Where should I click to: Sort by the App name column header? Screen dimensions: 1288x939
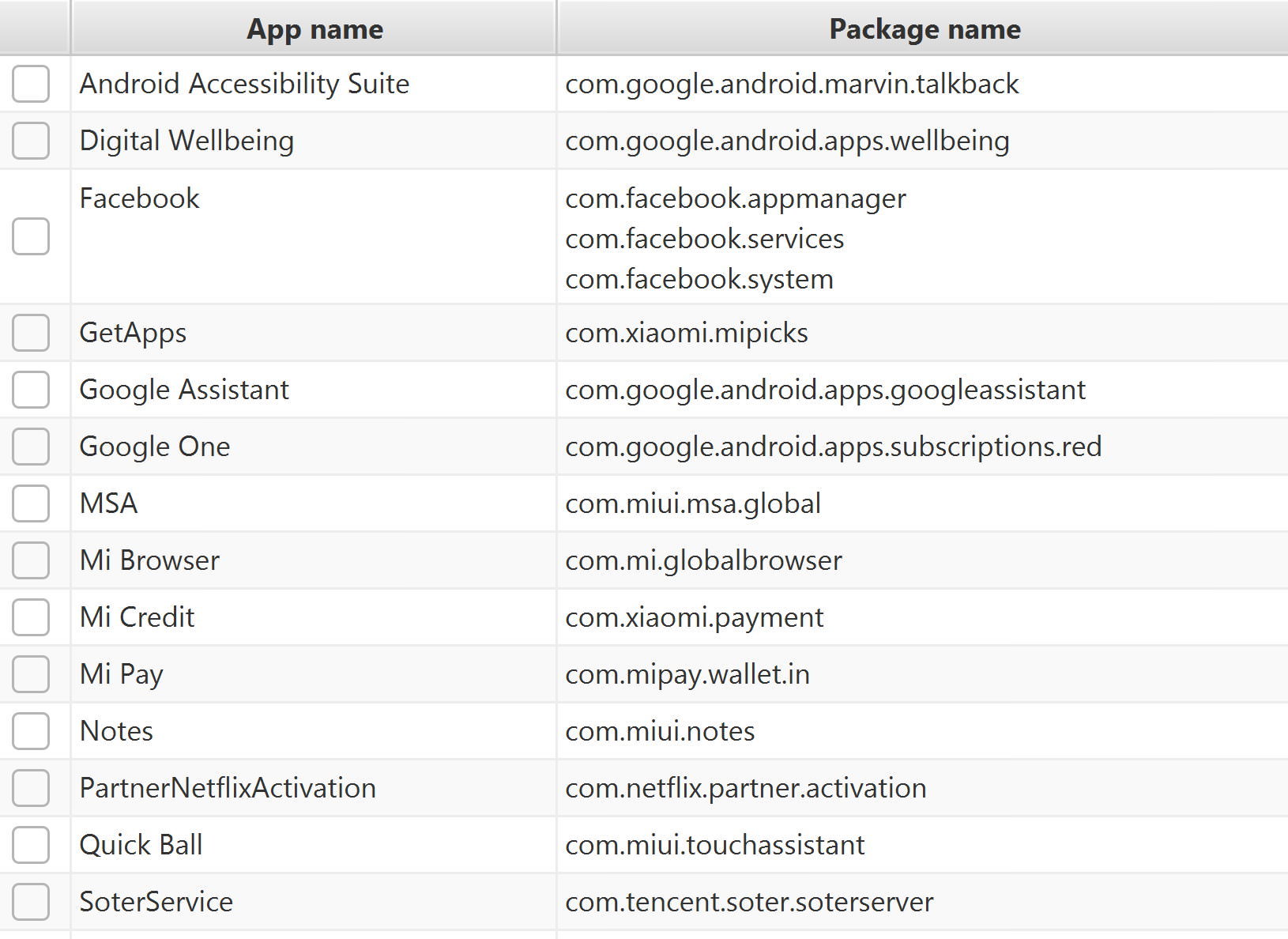point(314,29)
